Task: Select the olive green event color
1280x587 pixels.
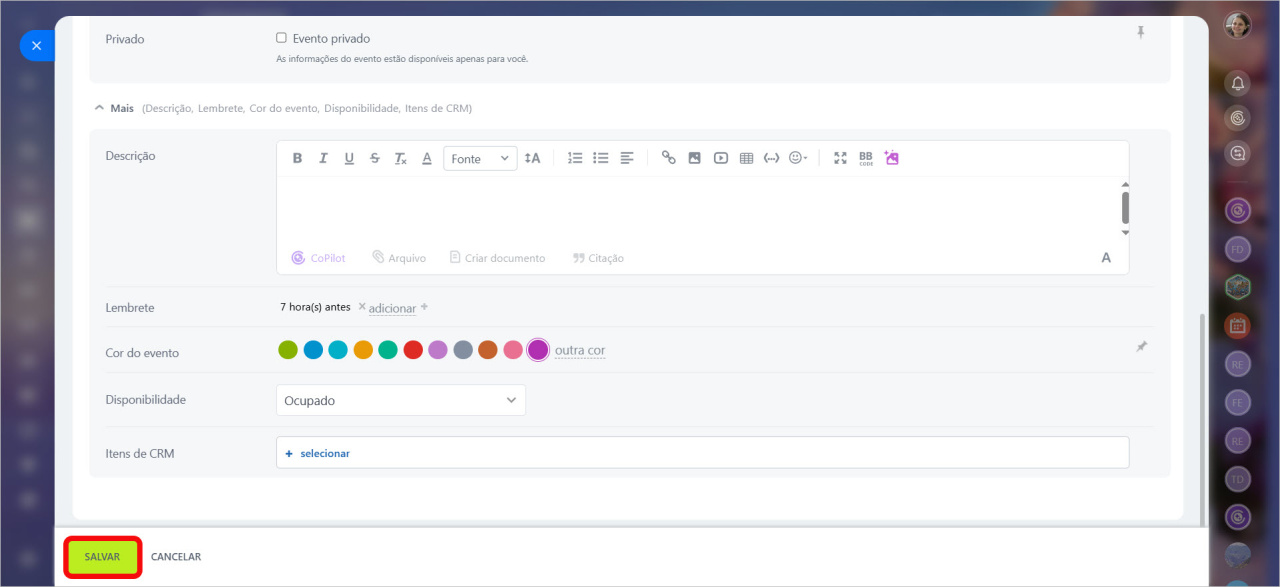Action: (288, 350)
